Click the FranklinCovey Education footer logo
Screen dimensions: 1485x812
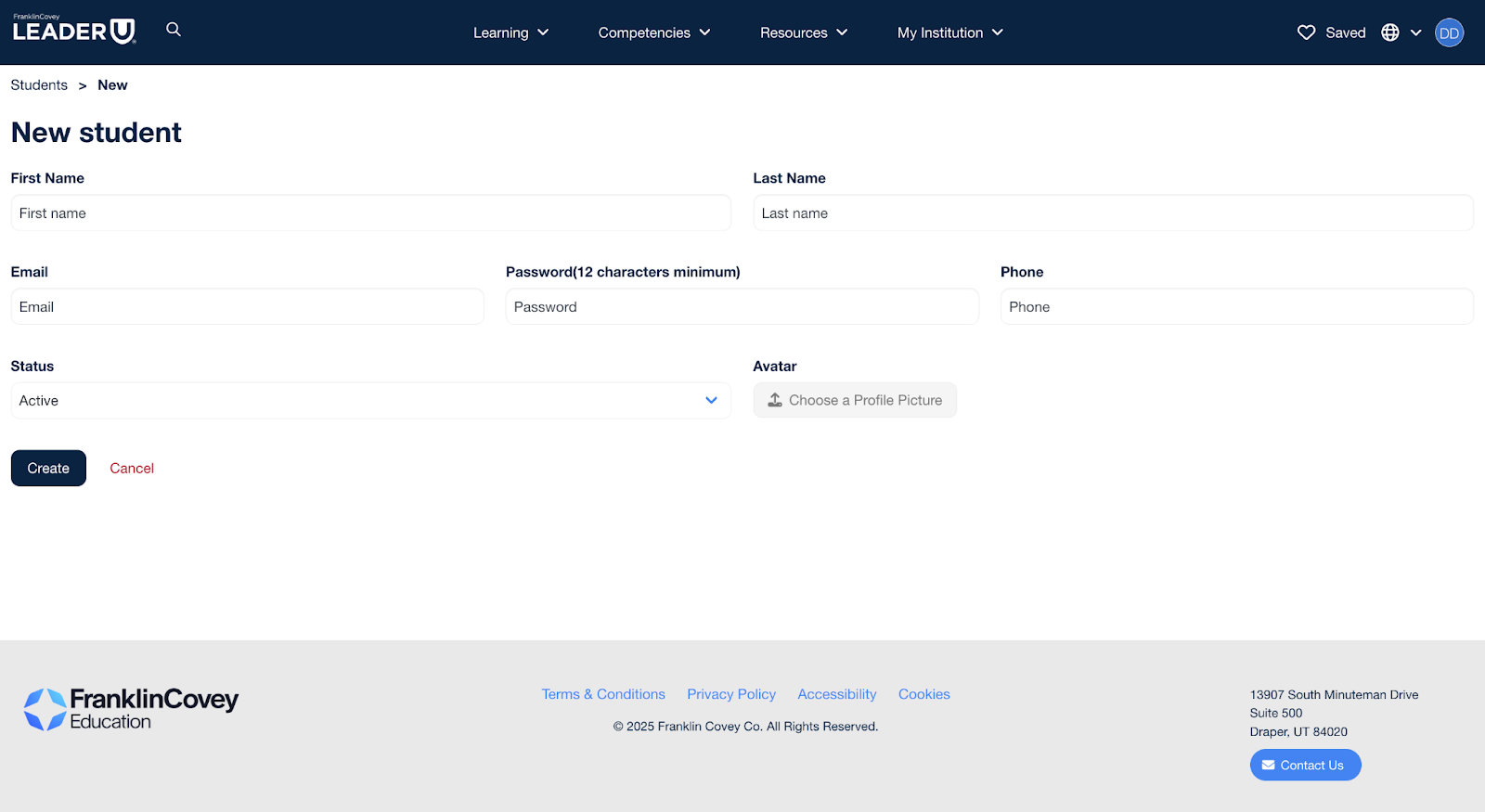click(131, 709)
